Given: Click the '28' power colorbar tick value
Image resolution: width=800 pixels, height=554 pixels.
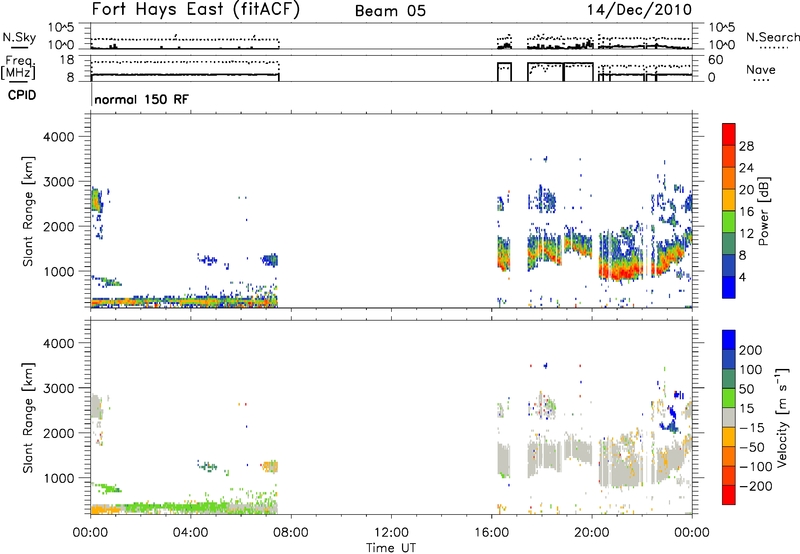Looking at the screenshot, I should coord(746,146).
